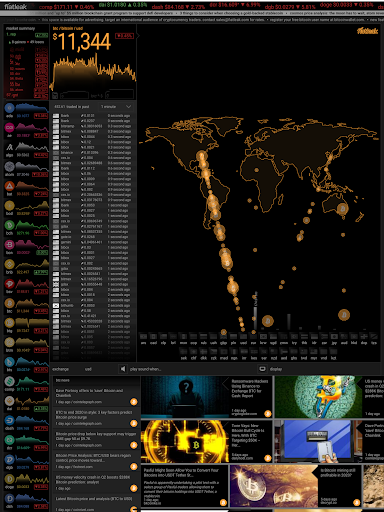Open hooded hacker Ransomware news thumbnail
The width and height of the screenshot is (384, 512).
tap(185, 397)
